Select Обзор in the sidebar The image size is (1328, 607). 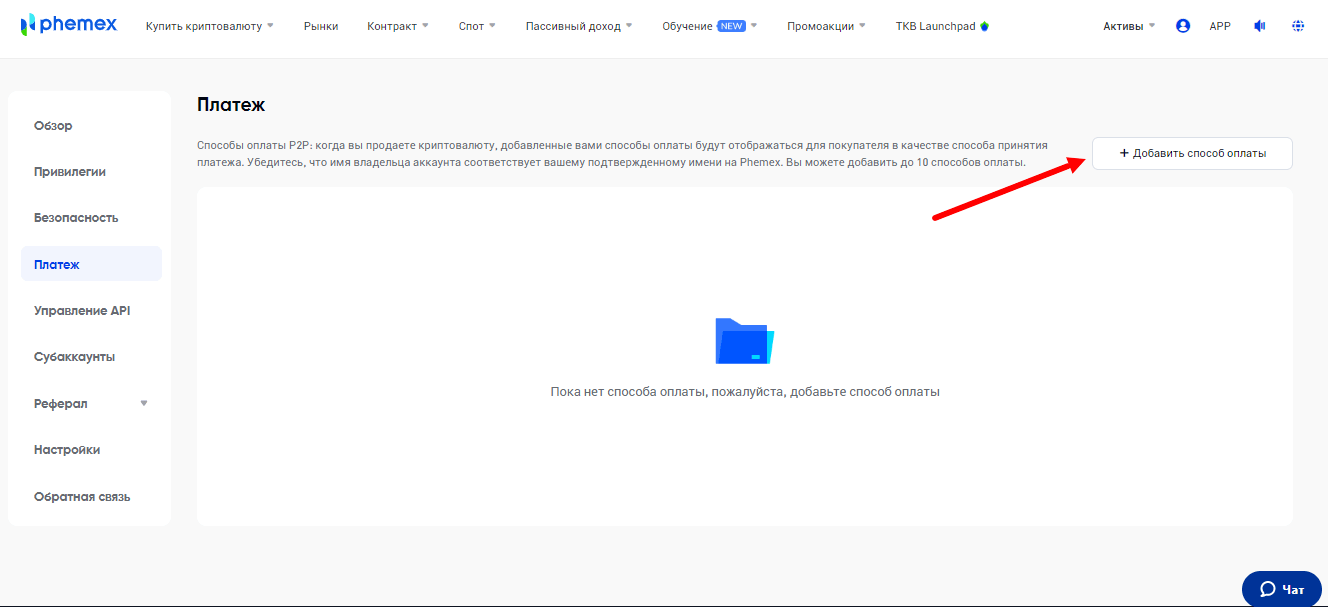(53, 125)
